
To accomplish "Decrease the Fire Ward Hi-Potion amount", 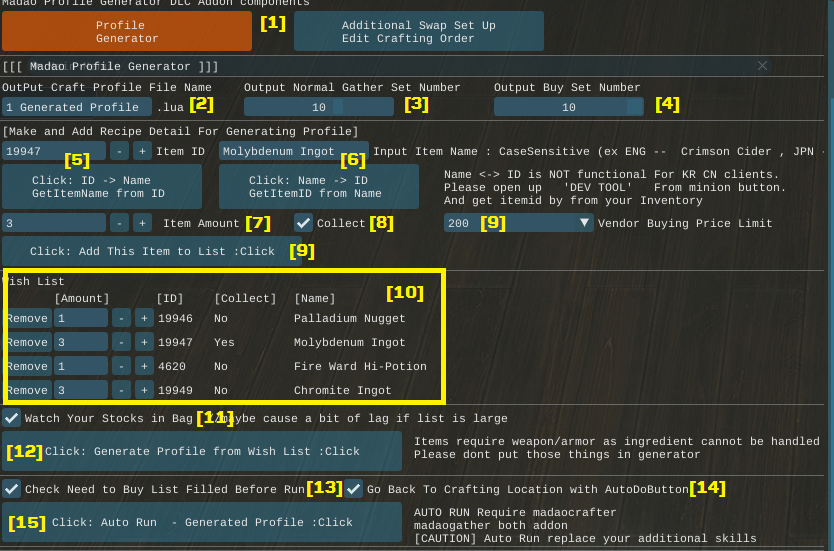I will (x=121, y=366).
